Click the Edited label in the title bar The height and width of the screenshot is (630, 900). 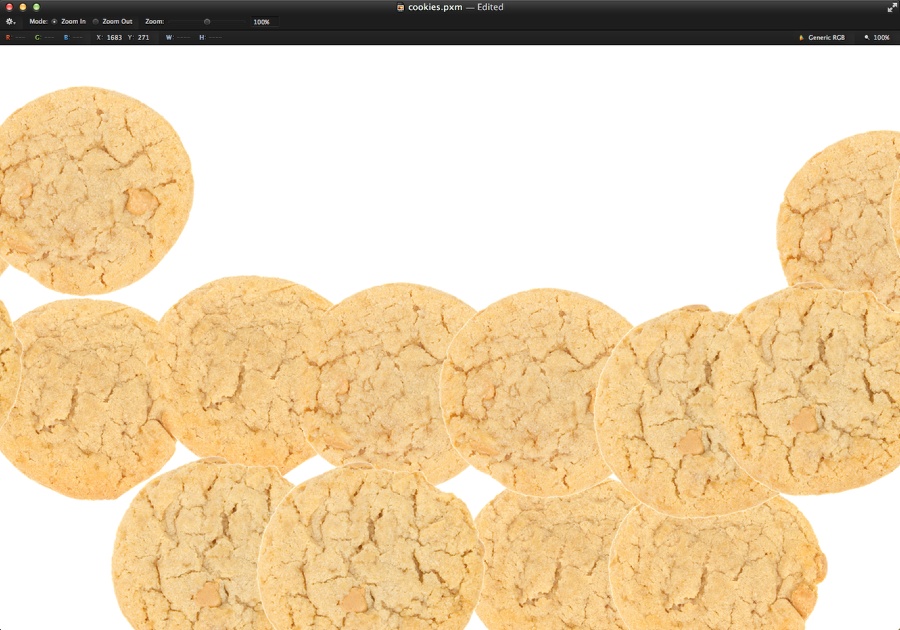tap(490, 7)
